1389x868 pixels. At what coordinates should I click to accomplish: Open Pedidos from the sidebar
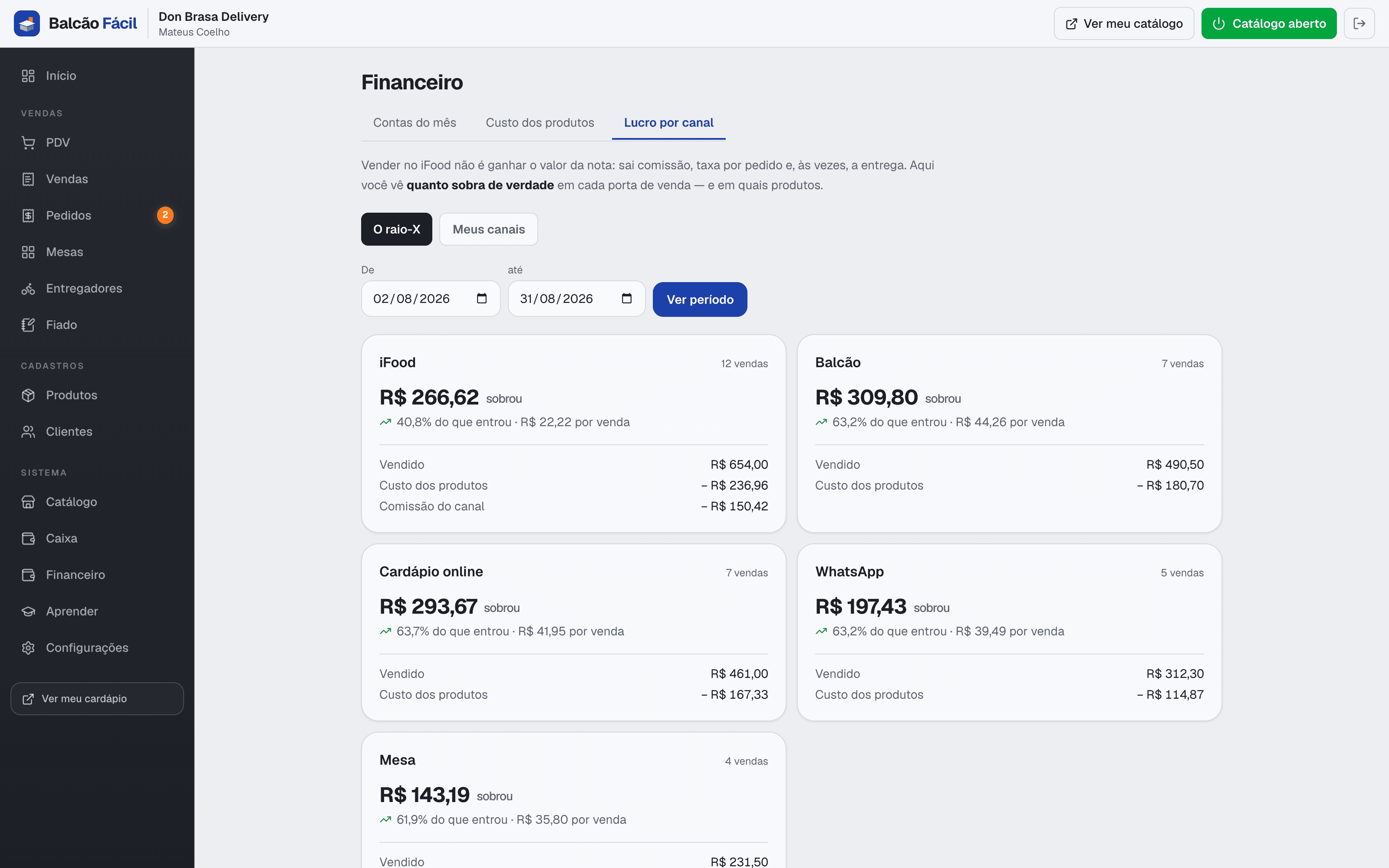[x=97, y=215]
